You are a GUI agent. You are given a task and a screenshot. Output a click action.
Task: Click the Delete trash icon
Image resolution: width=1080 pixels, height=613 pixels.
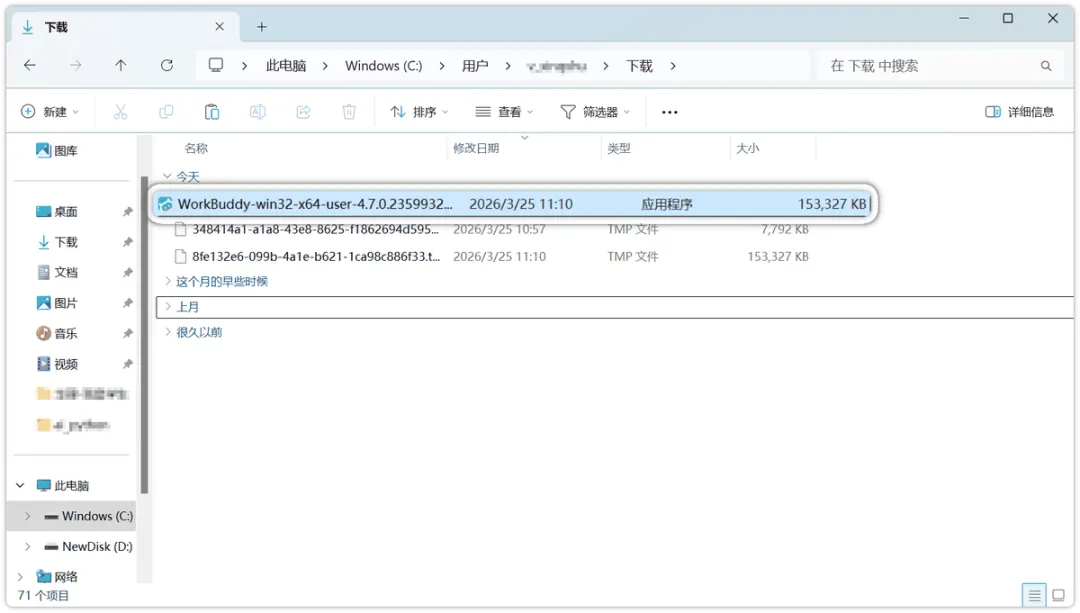[x=349, y=112]
